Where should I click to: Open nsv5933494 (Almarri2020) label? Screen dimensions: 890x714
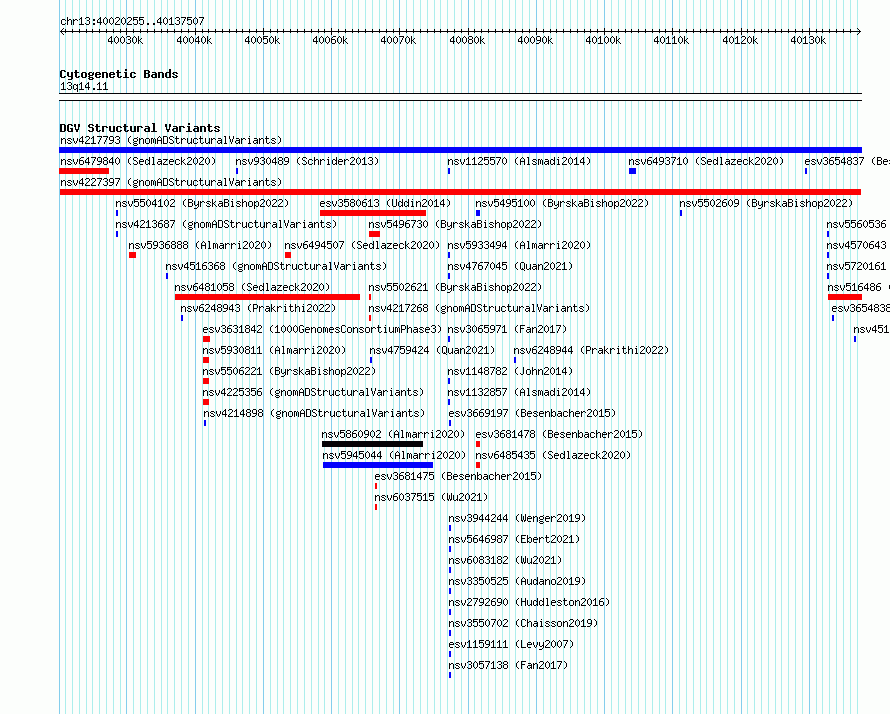[519, 245]
